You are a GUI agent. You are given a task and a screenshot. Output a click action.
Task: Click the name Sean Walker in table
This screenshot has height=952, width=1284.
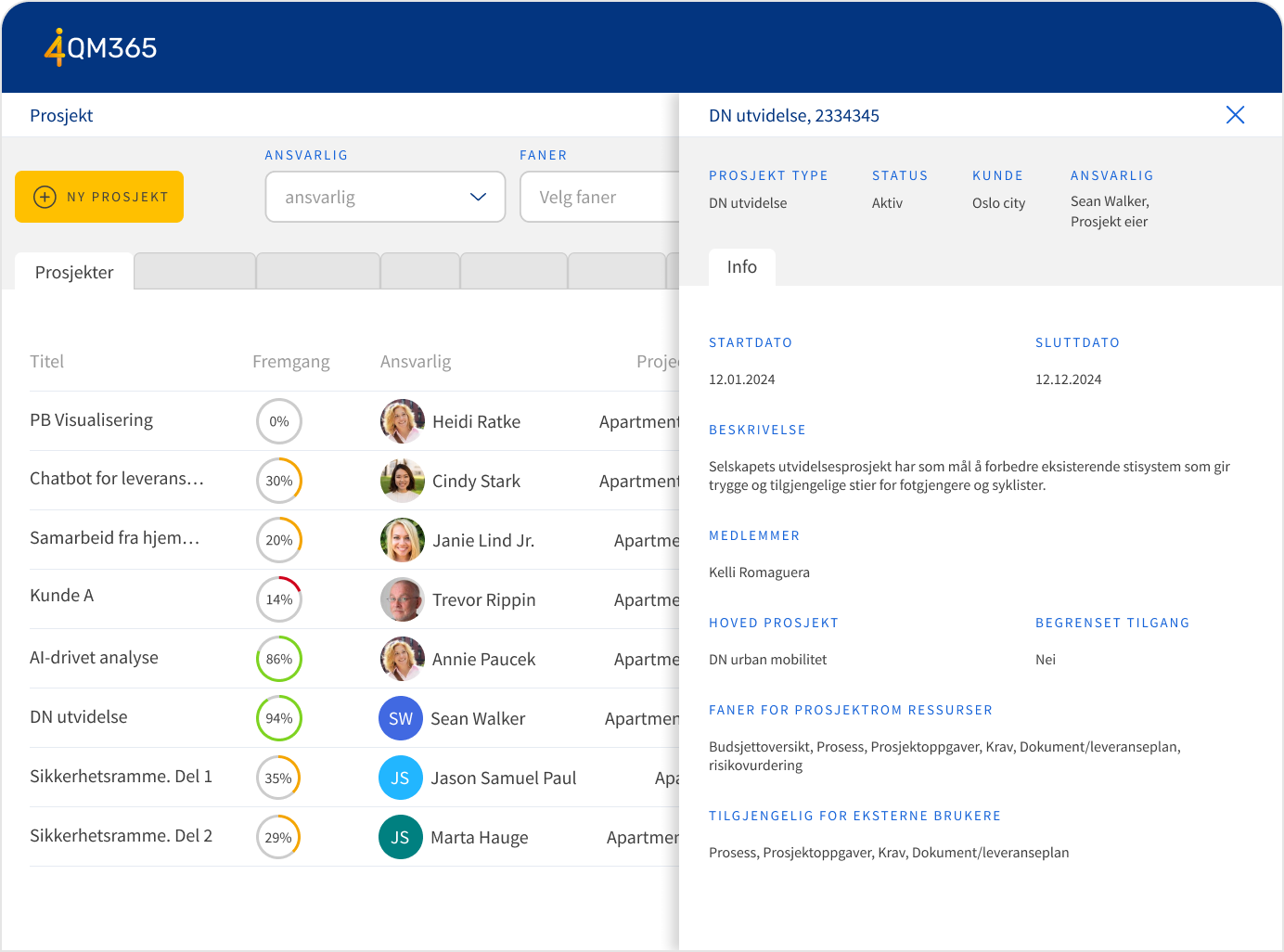pos(478,718)
